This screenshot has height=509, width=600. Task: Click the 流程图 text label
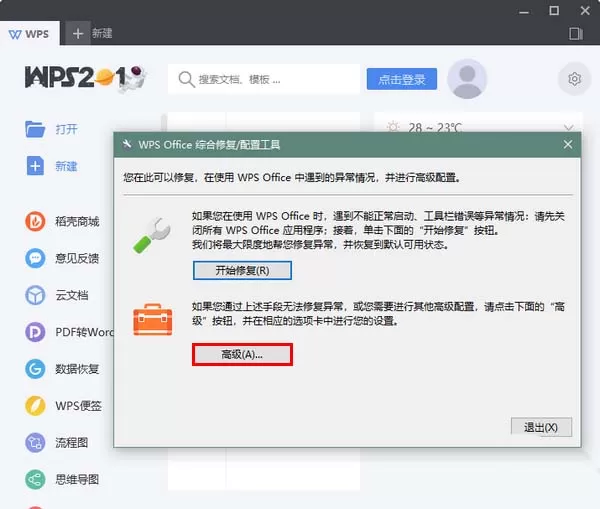[x=72, y=443]
